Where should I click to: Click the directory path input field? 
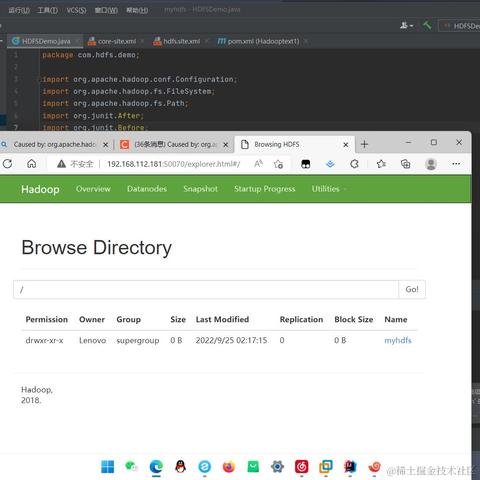(206, 289)
